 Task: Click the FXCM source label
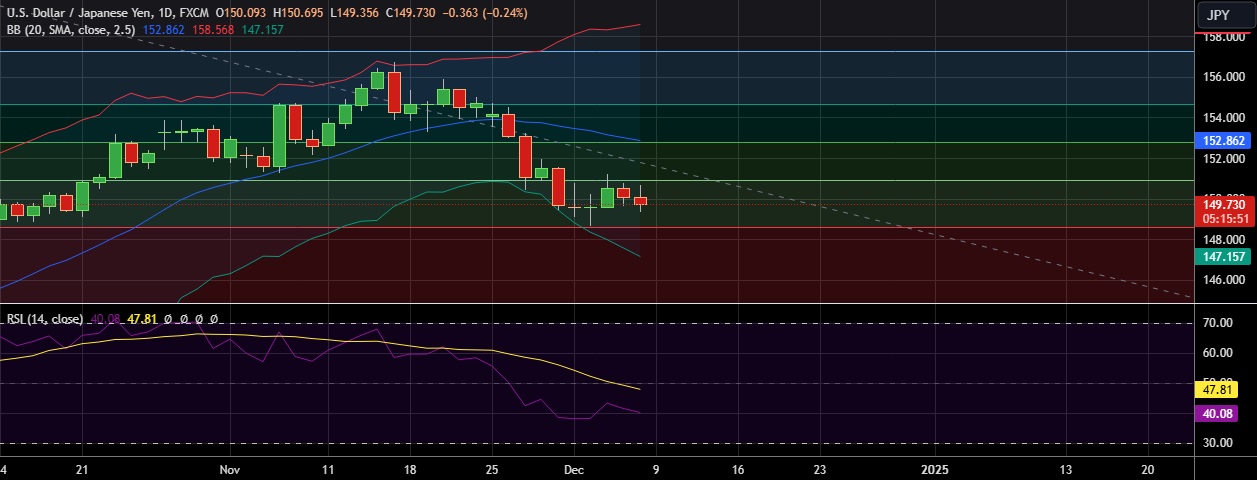coord(193,13)
